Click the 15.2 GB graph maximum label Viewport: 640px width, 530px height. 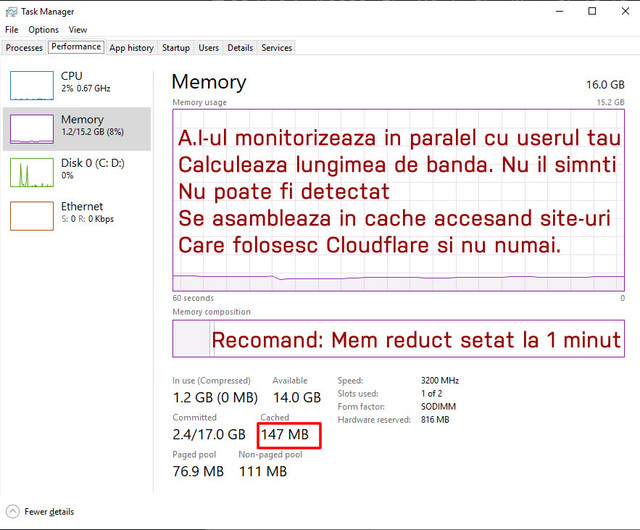click(x=610, y=102)
